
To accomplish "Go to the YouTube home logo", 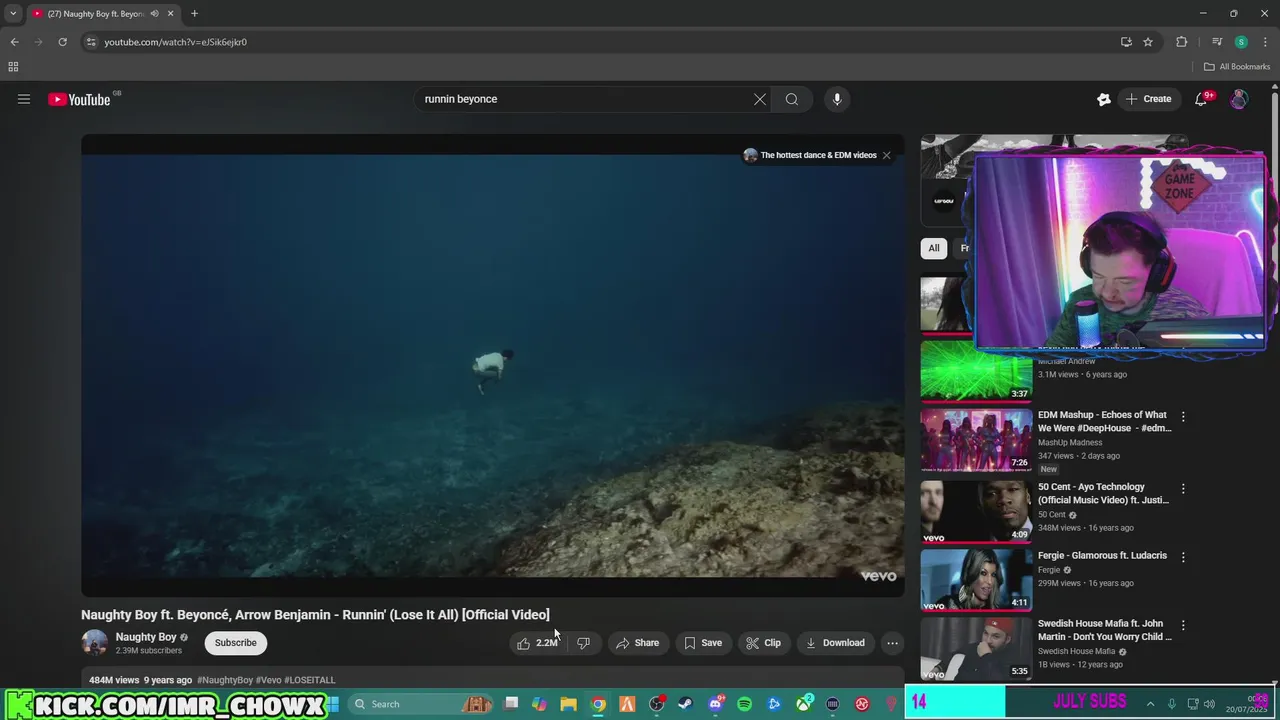I will pos(79,99).
